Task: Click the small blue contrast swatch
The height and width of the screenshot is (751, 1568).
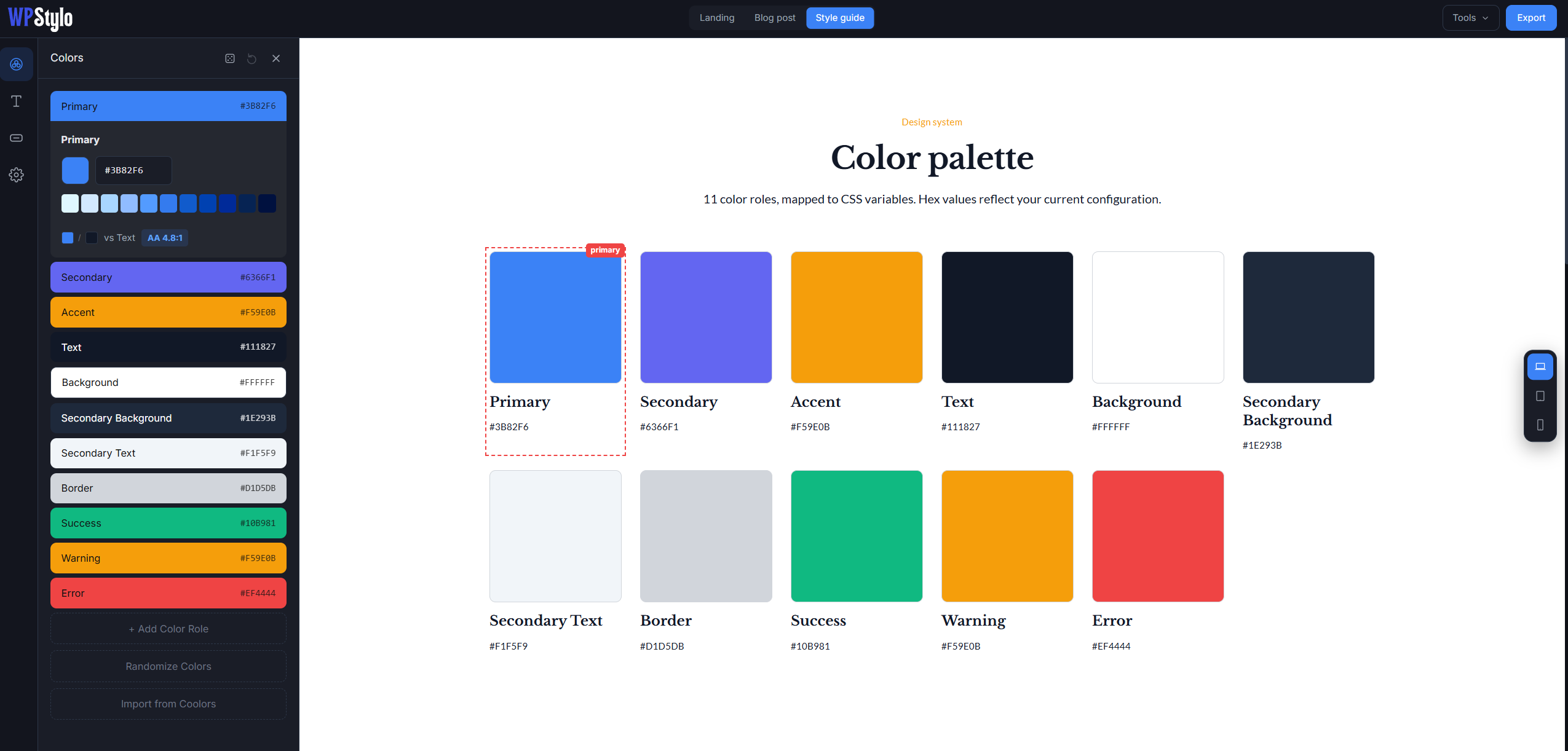Action: pos(68,238)
